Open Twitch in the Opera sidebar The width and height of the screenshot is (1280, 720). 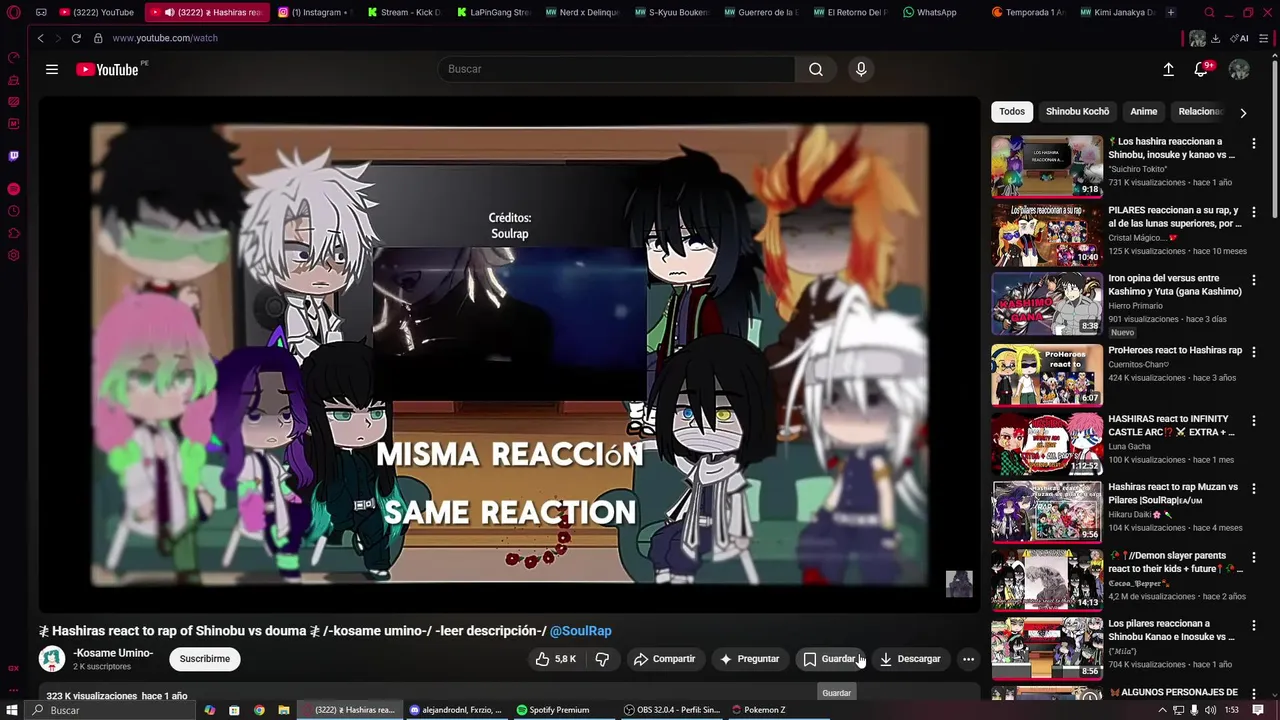click(x=13, y=156)
